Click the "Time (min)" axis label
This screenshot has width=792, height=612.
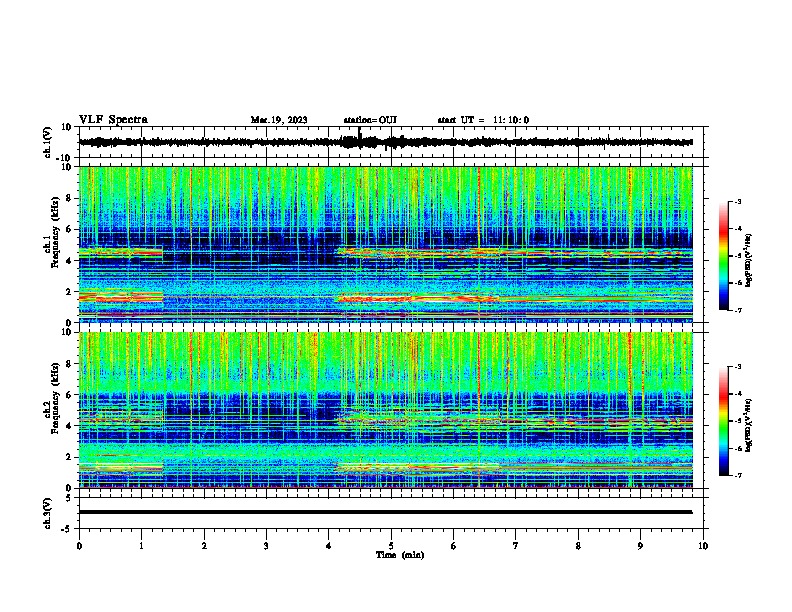pyautogui.click(x=400, y=555)
